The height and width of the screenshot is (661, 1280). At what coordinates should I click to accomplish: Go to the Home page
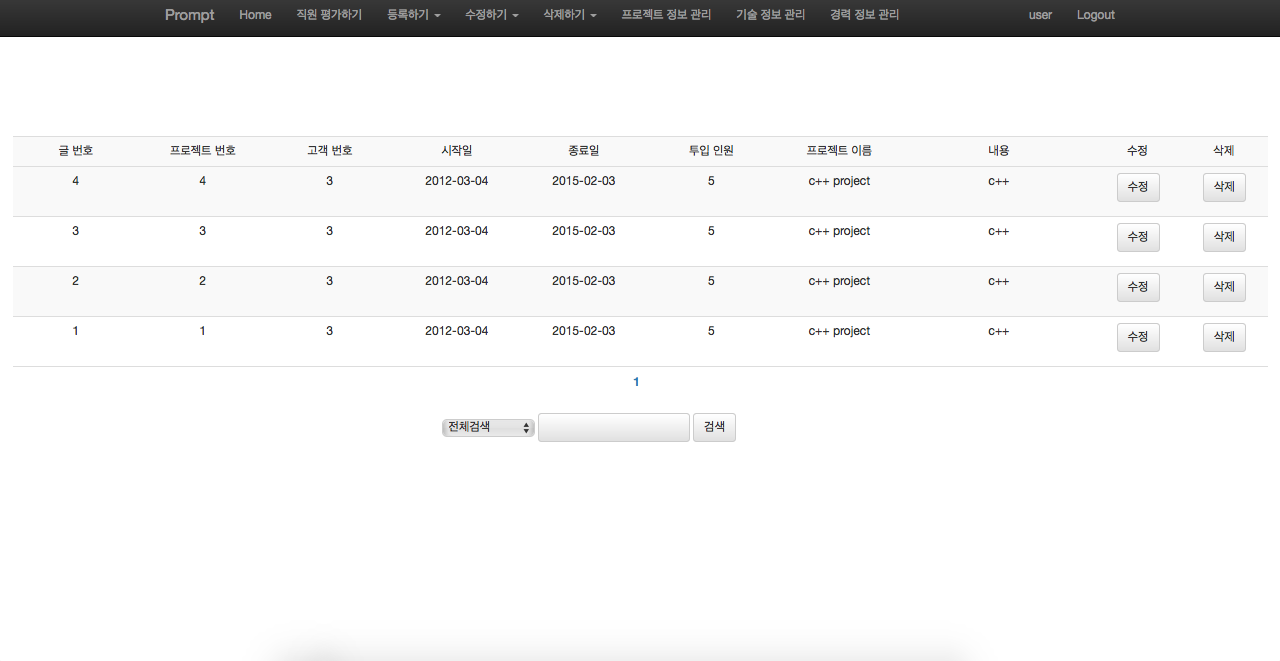(x=255, y=15)
